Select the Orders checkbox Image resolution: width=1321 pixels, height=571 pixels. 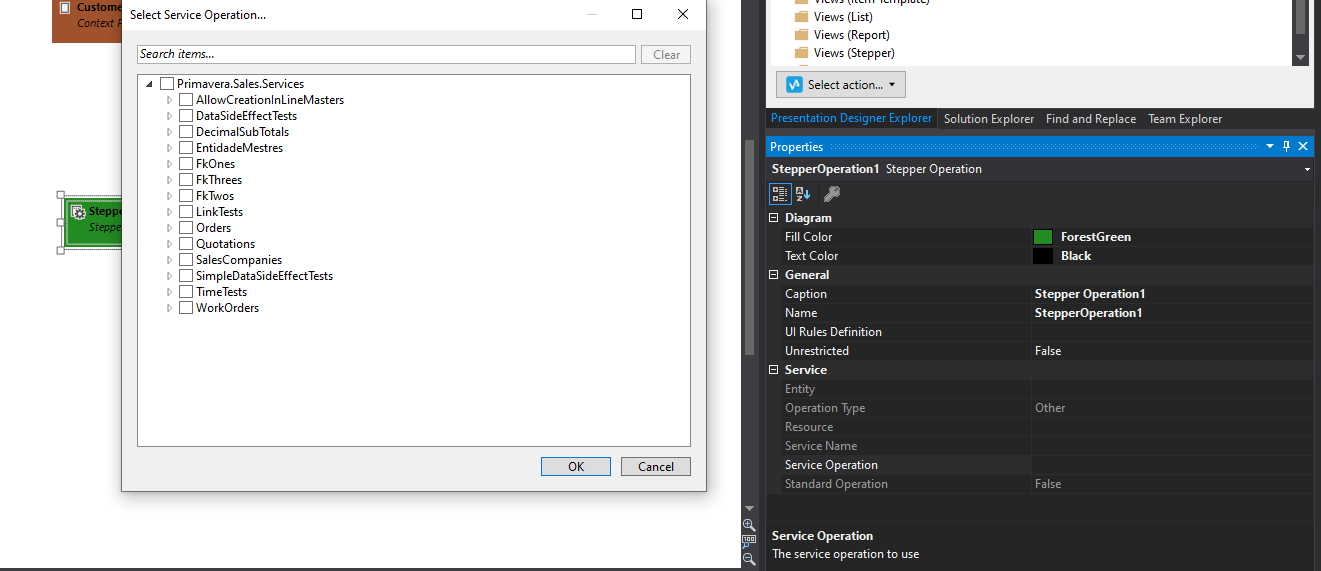point(186,228)
